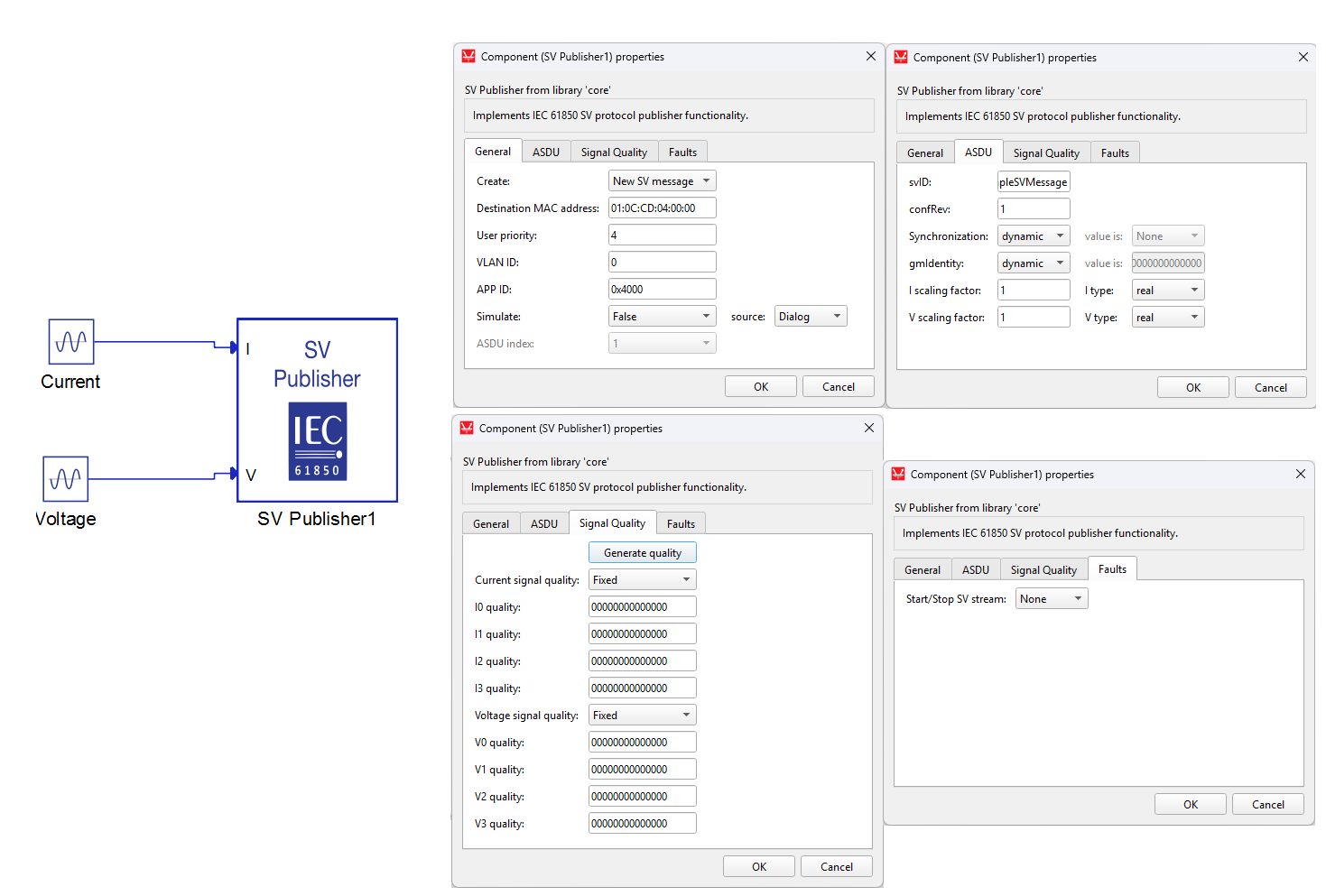Open the Create message dropdown
Image resolution: width=1326 pixels, height=896 pixels.
pyautogui.click(x=662, y=181)
